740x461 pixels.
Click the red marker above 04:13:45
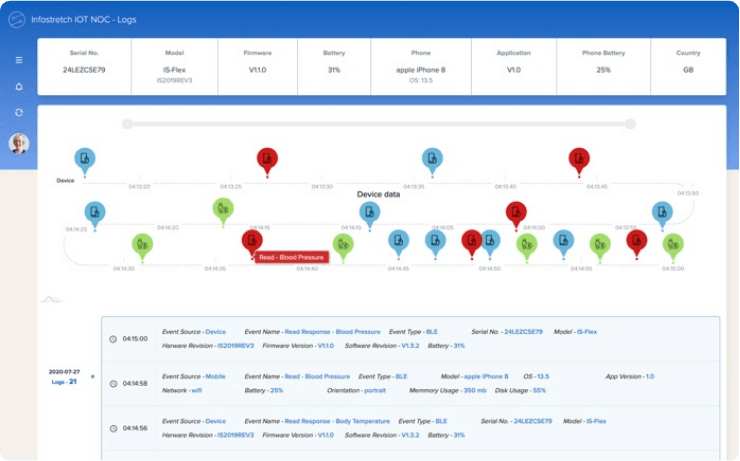pos(579,159)
